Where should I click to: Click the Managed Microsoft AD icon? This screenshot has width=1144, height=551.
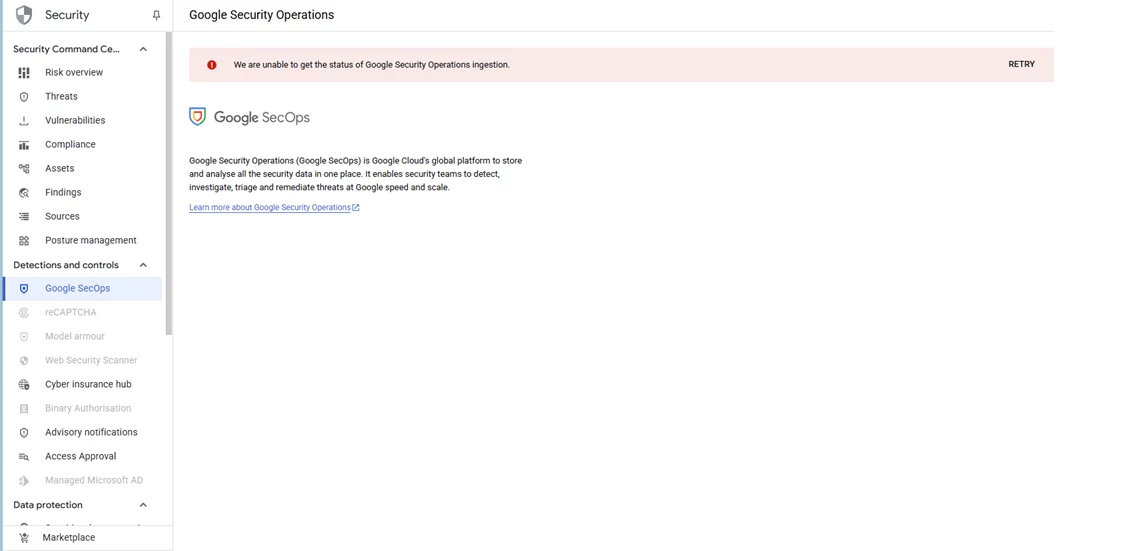pos(24,481)
